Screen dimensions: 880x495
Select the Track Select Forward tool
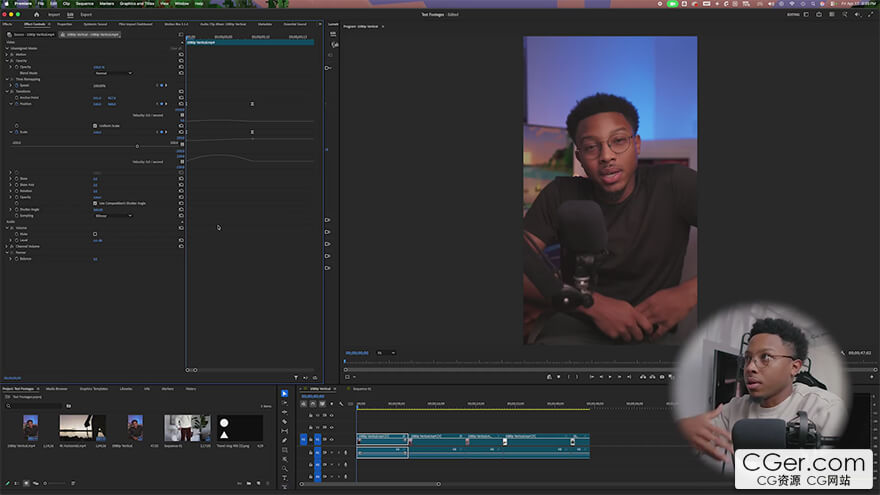[285, 403]
